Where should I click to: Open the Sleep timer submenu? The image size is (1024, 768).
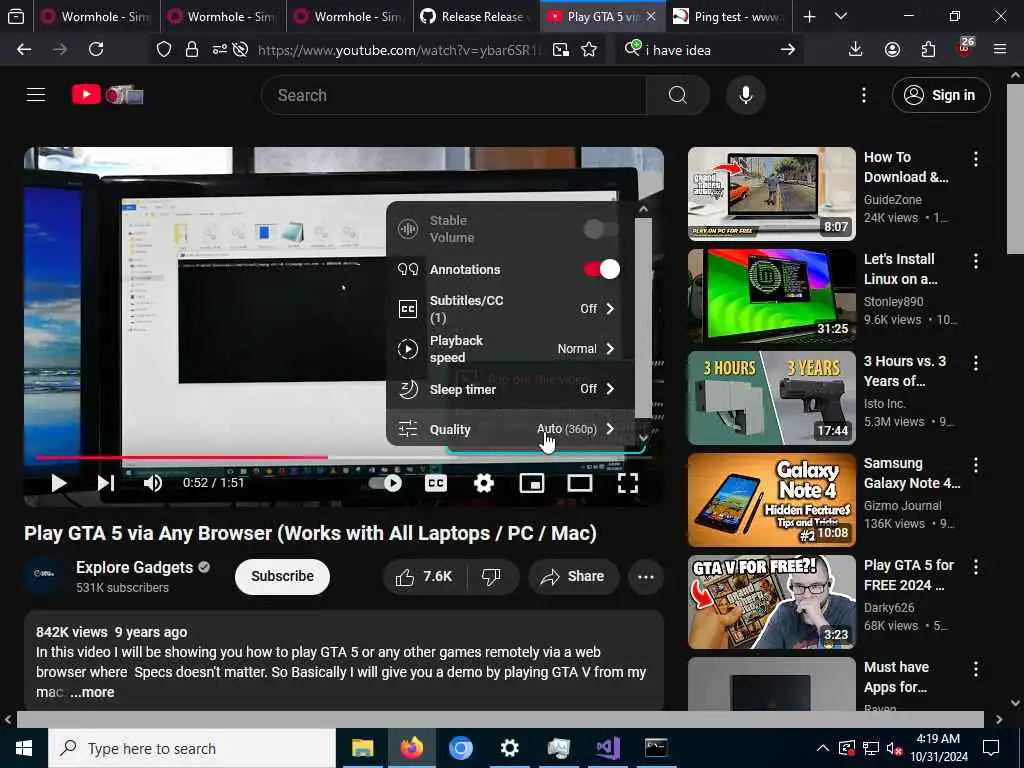[510, 389]
